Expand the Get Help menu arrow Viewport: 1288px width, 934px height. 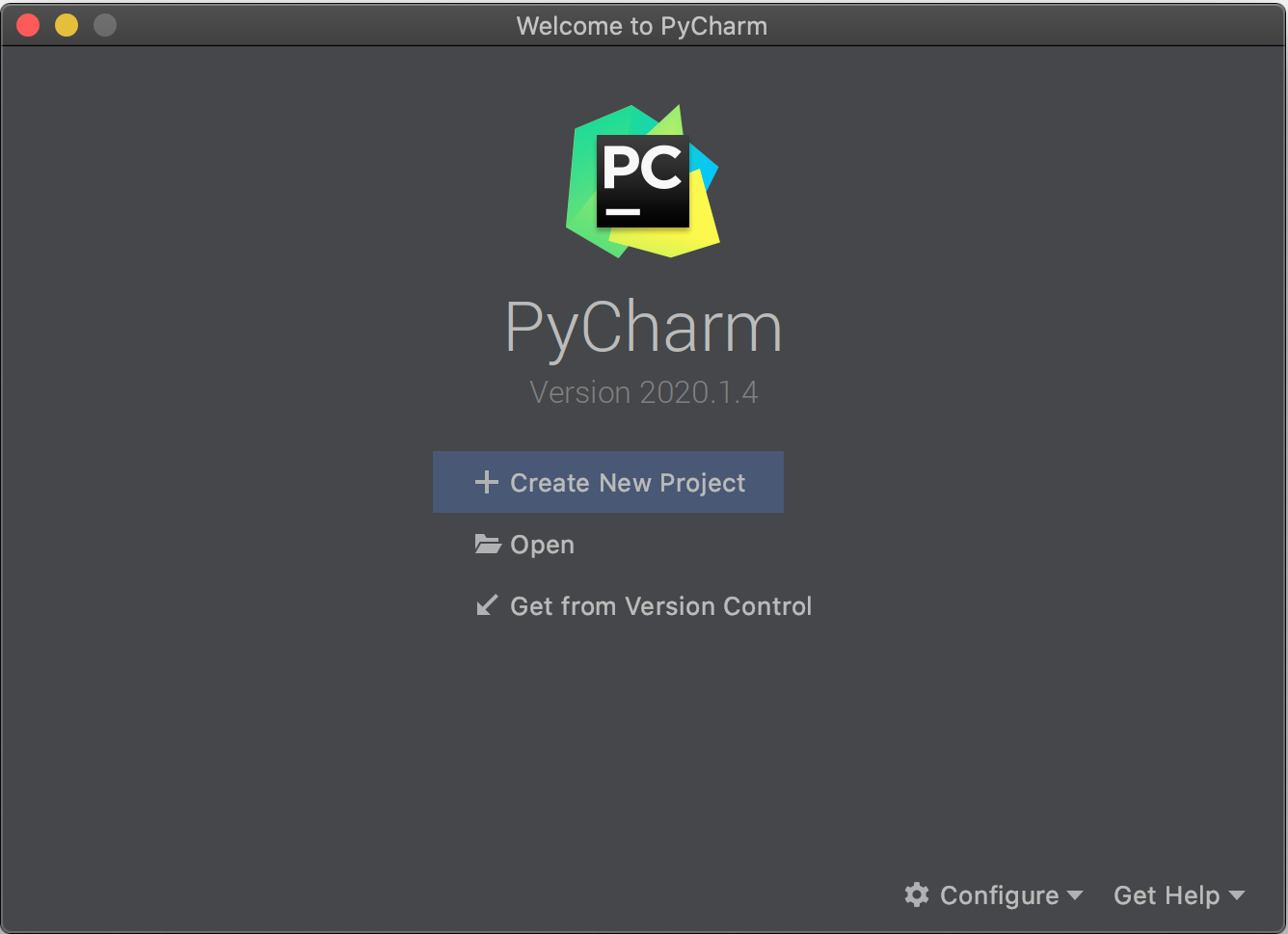click(x=1237, y=895)
